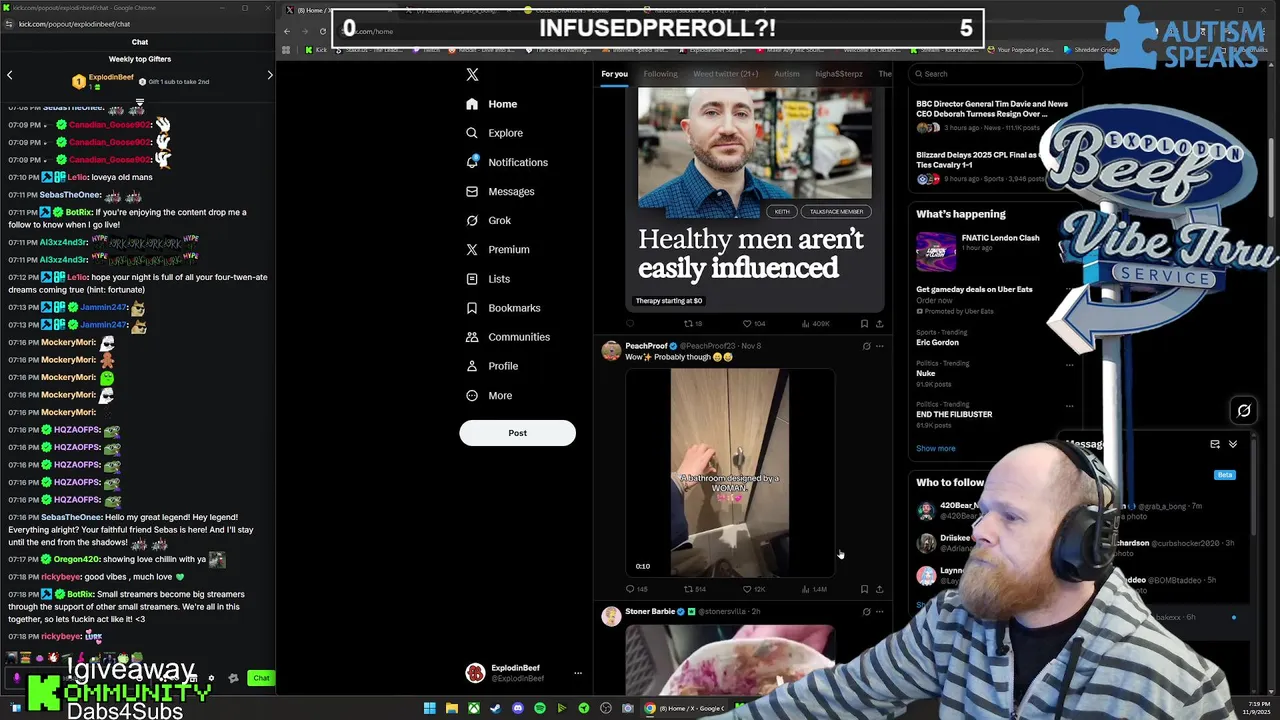Screen dimensions: 1280x720
Task: Open ExplodinBeef account menu dots
Action: click(577, 673)
